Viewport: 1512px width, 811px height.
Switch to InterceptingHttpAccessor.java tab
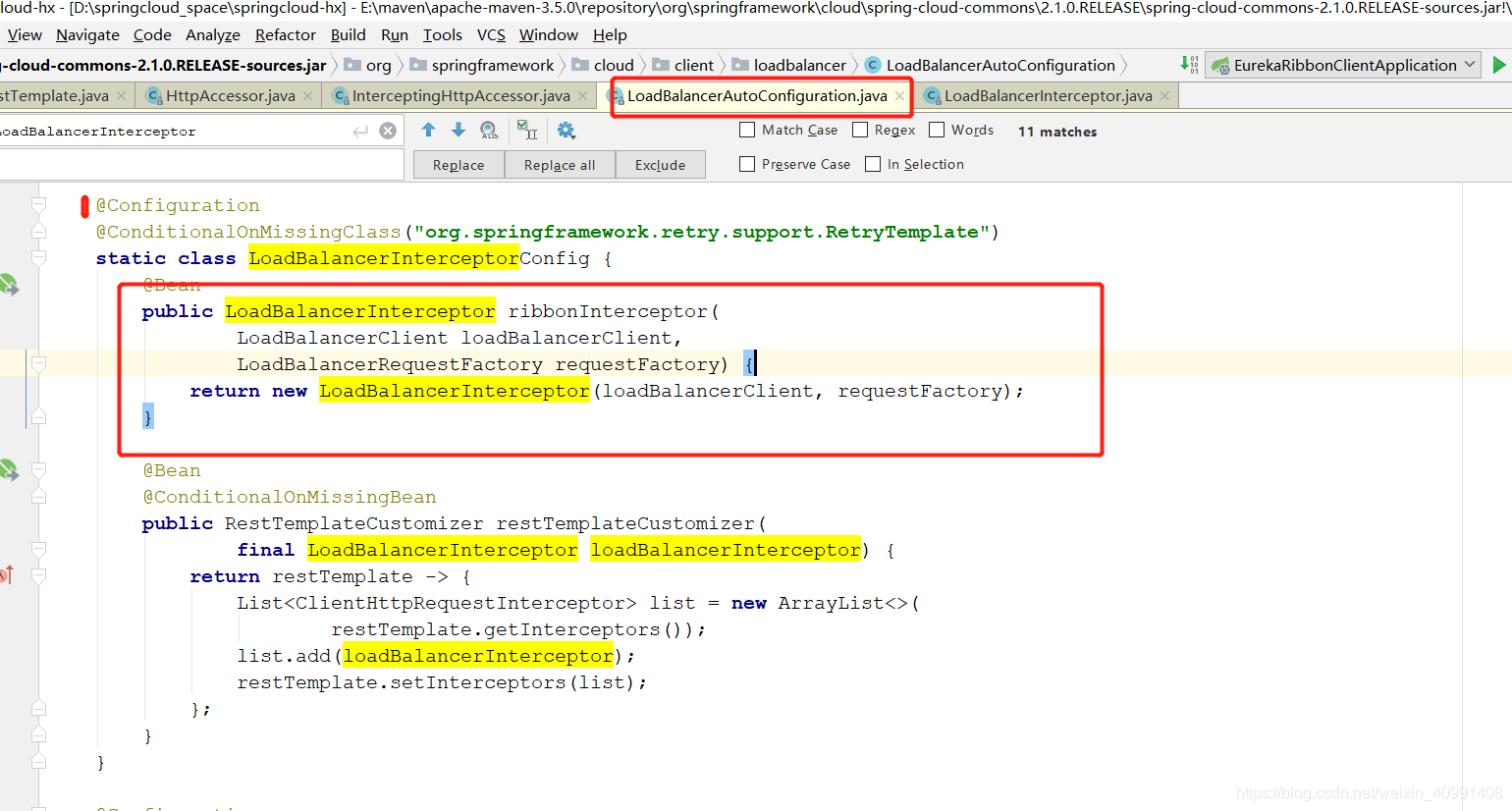coord(460,96)
